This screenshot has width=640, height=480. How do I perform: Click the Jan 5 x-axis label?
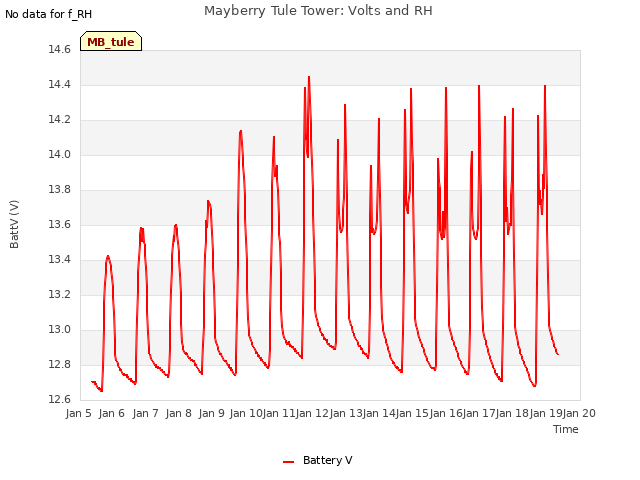click(78, 413)
